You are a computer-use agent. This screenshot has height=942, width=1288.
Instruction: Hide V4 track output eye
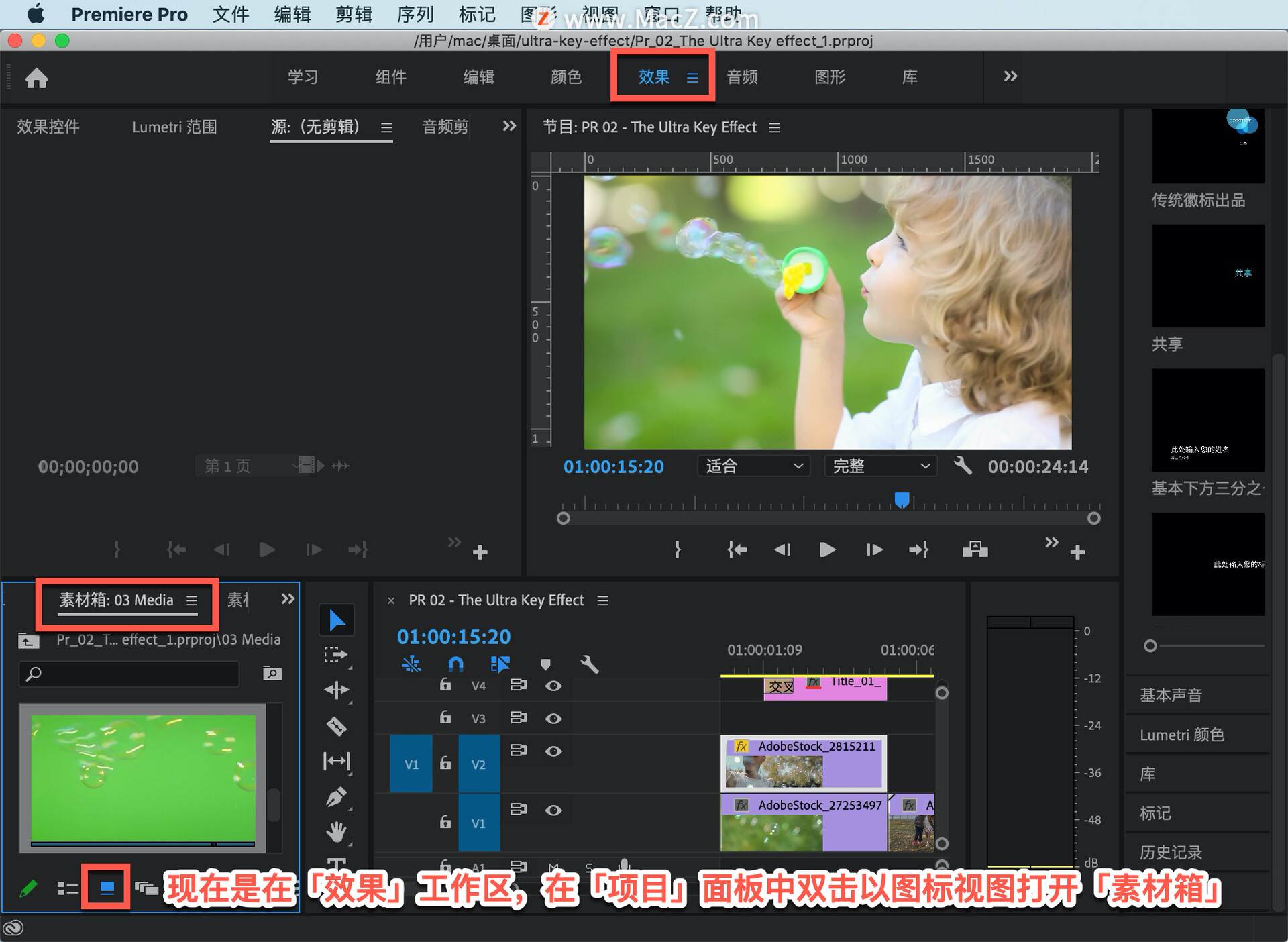pos(553,686)
